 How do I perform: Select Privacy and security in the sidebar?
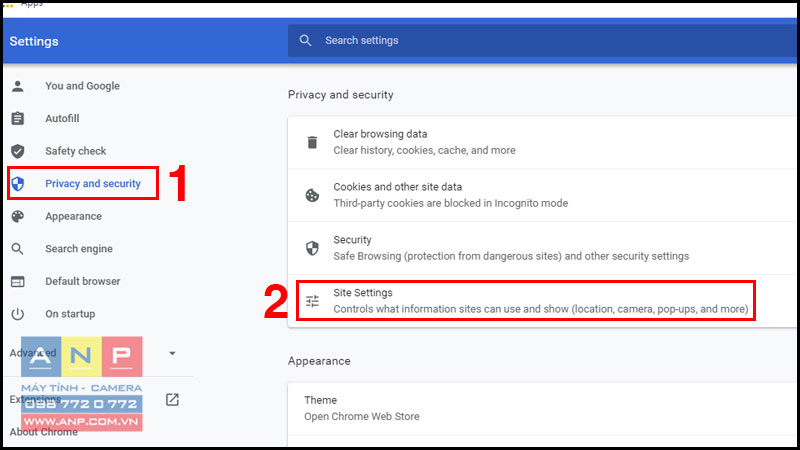(93, 184)
